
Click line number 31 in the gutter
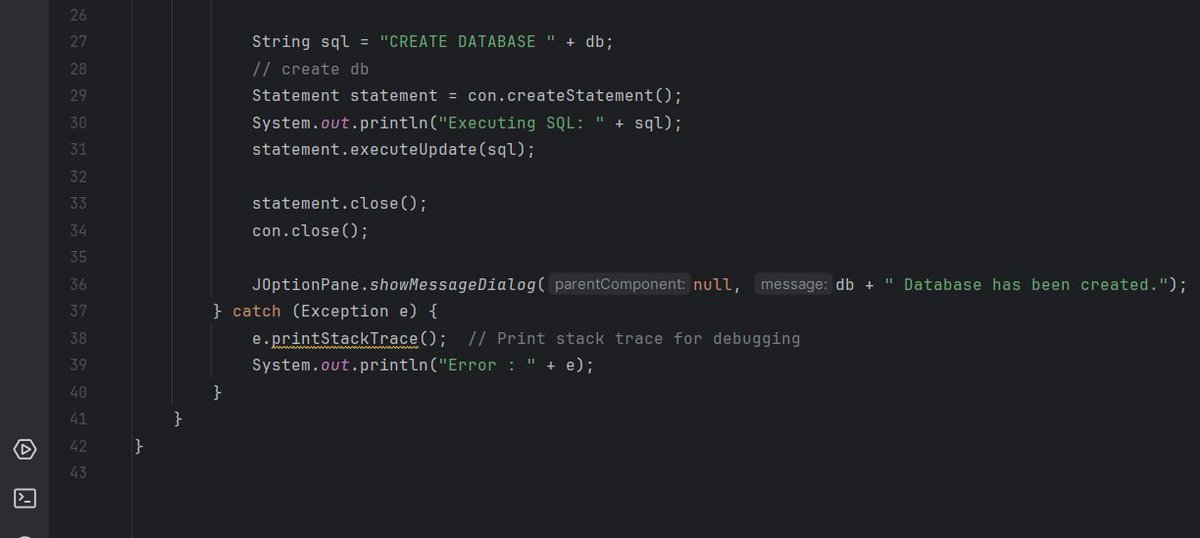click(78, 150)
